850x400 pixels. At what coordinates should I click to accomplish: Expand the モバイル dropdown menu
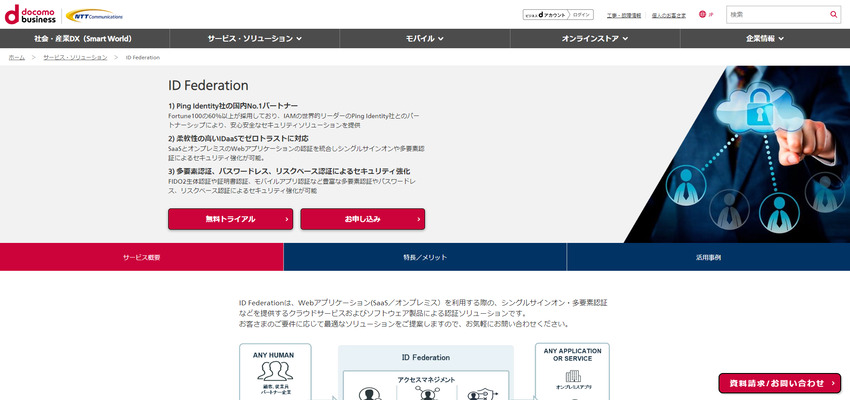pyautogui.click(x=425, y=38)
